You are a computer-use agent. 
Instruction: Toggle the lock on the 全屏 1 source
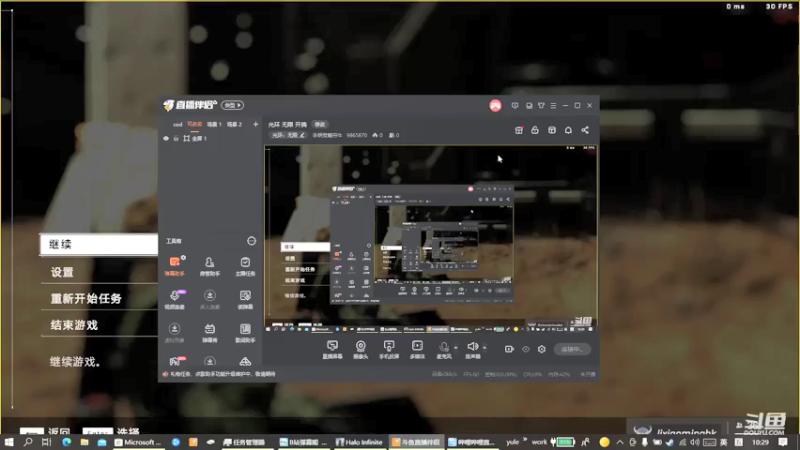[x=176, y=138]
